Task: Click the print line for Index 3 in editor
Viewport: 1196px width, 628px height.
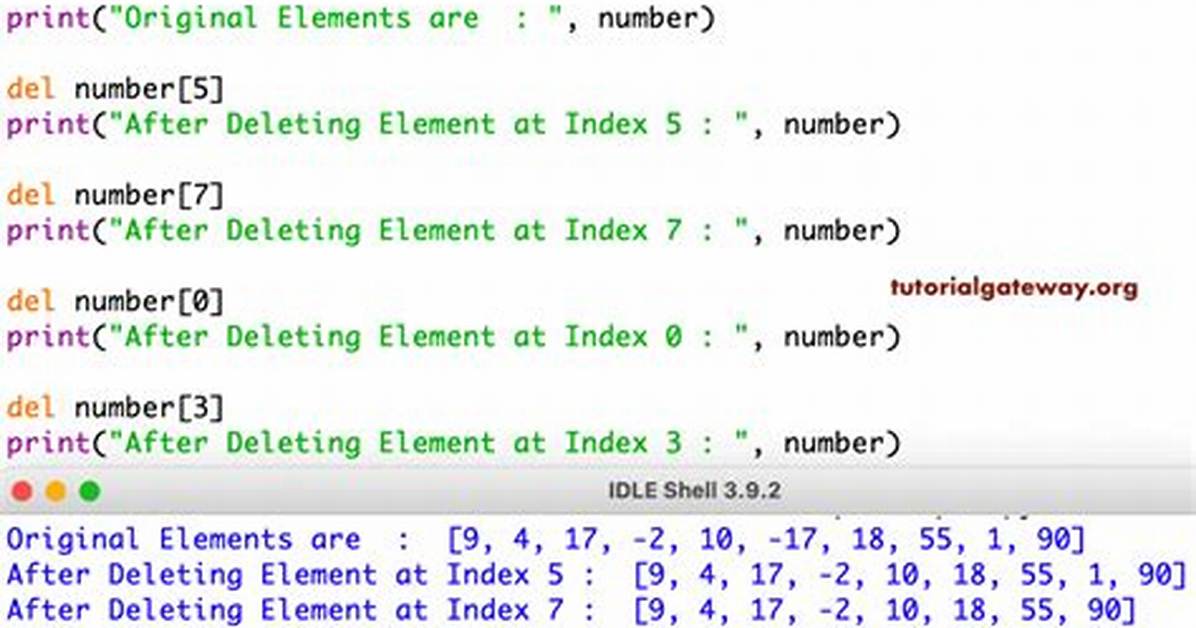Action: point(454,443)
